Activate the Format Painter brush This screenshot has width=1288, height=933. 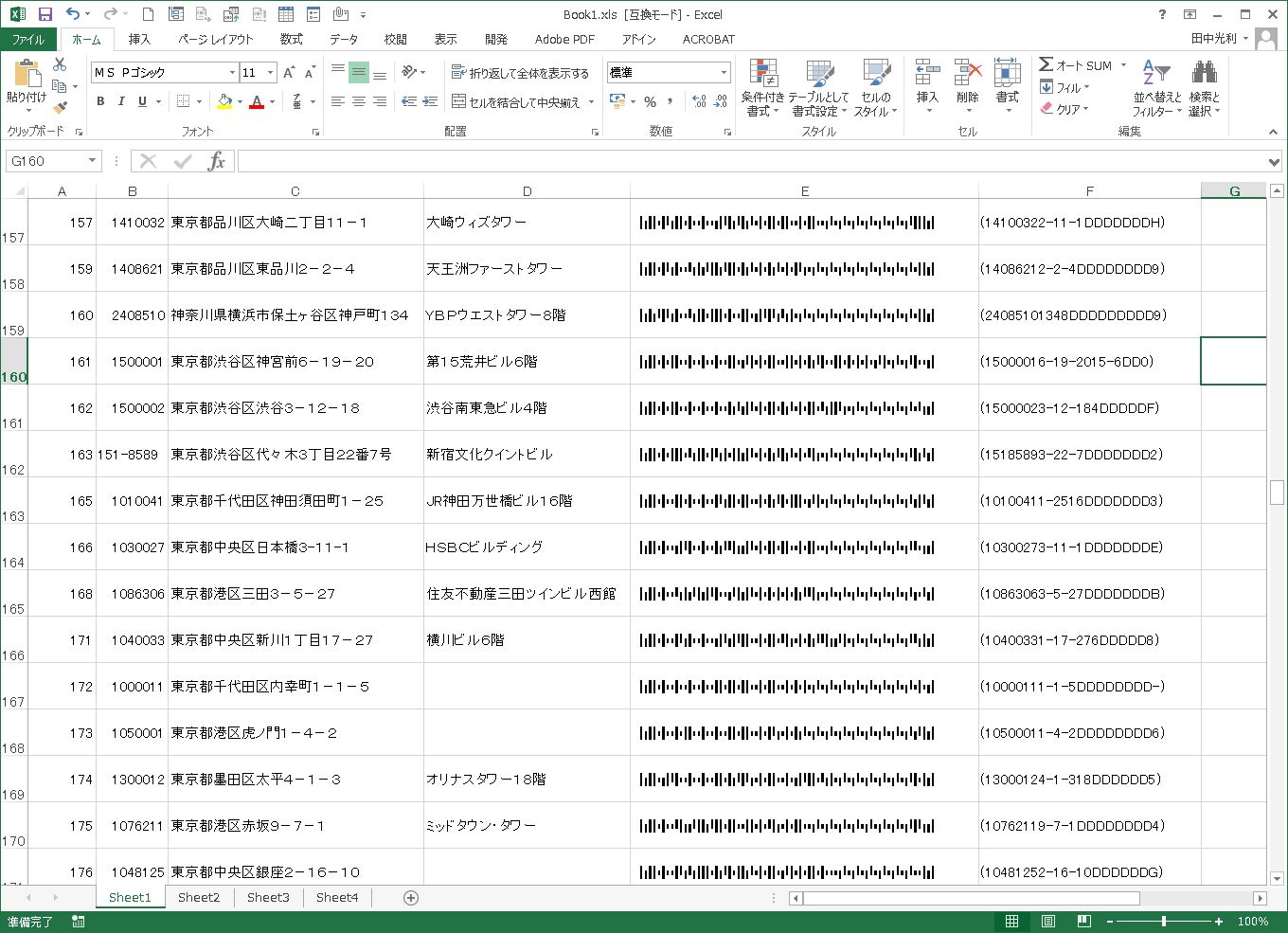pyautogui.click(x=60, y=108)
